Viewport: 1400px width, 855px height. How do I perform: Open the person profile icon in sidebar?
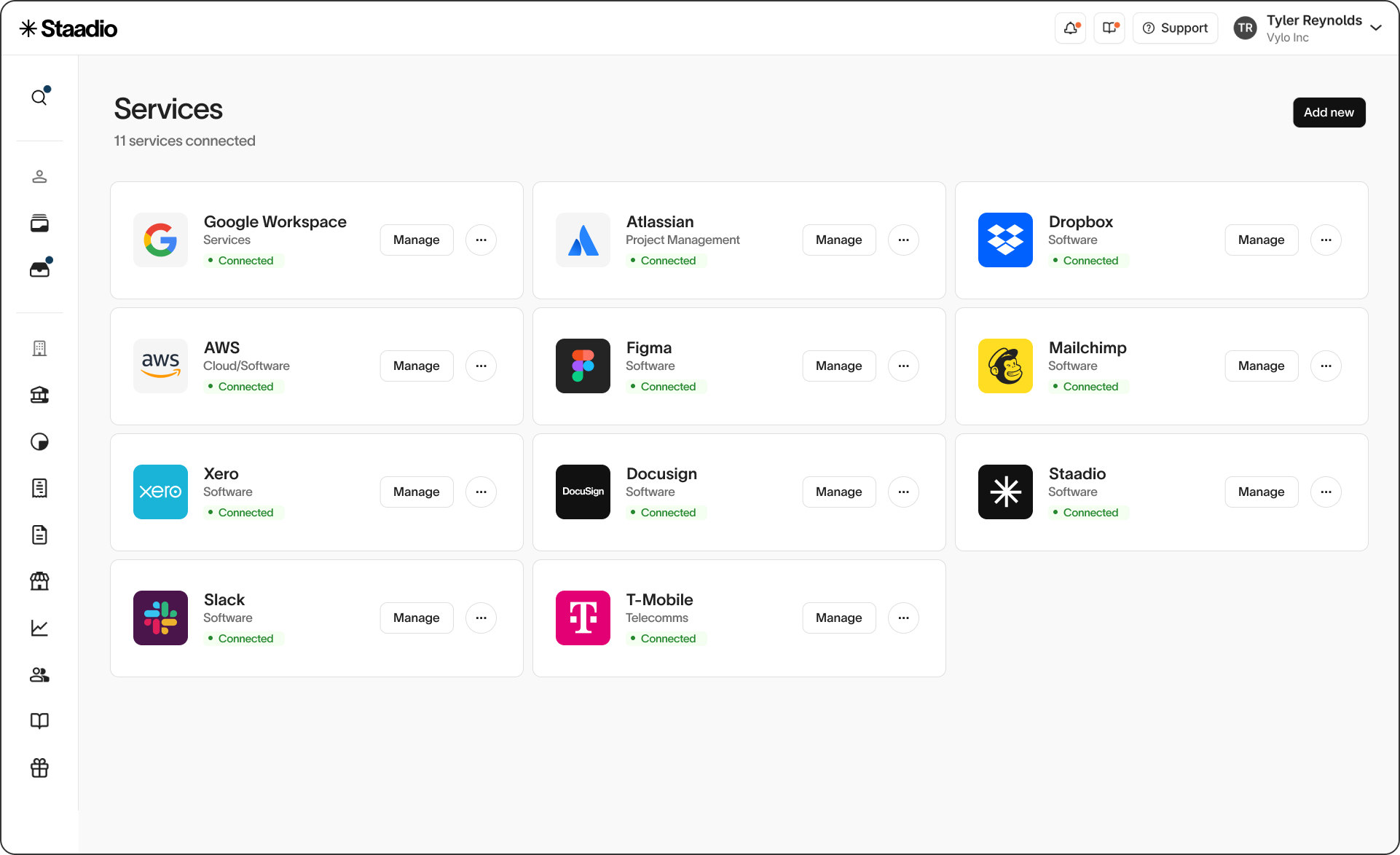point(39,177)
